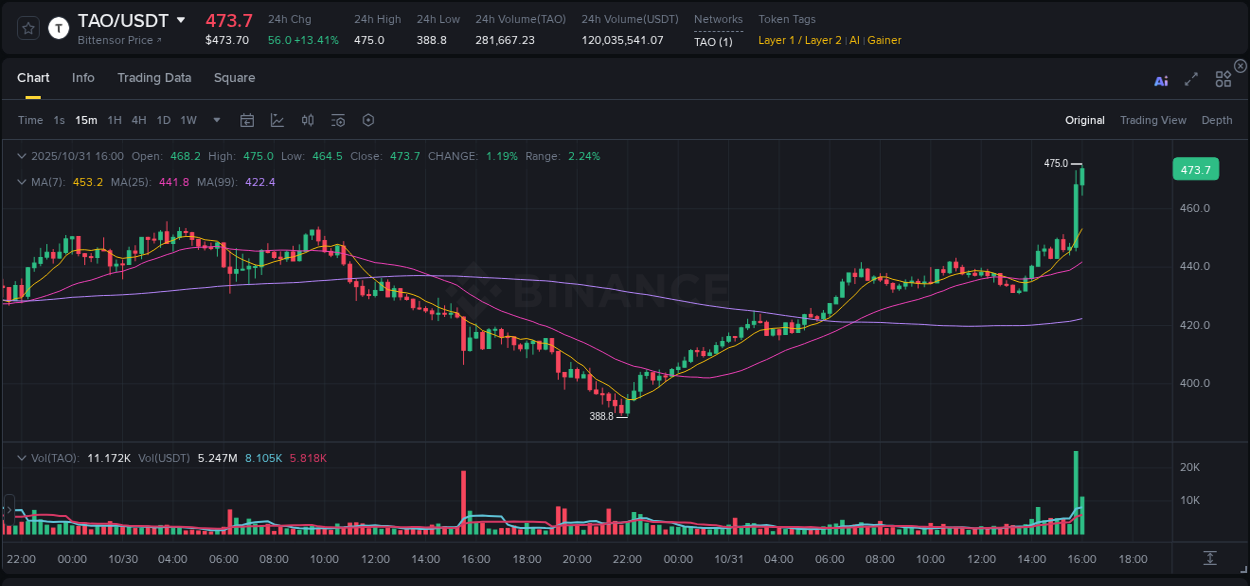Open the extra intervals dropdown arrow
1250x586 pixels.
215,120
